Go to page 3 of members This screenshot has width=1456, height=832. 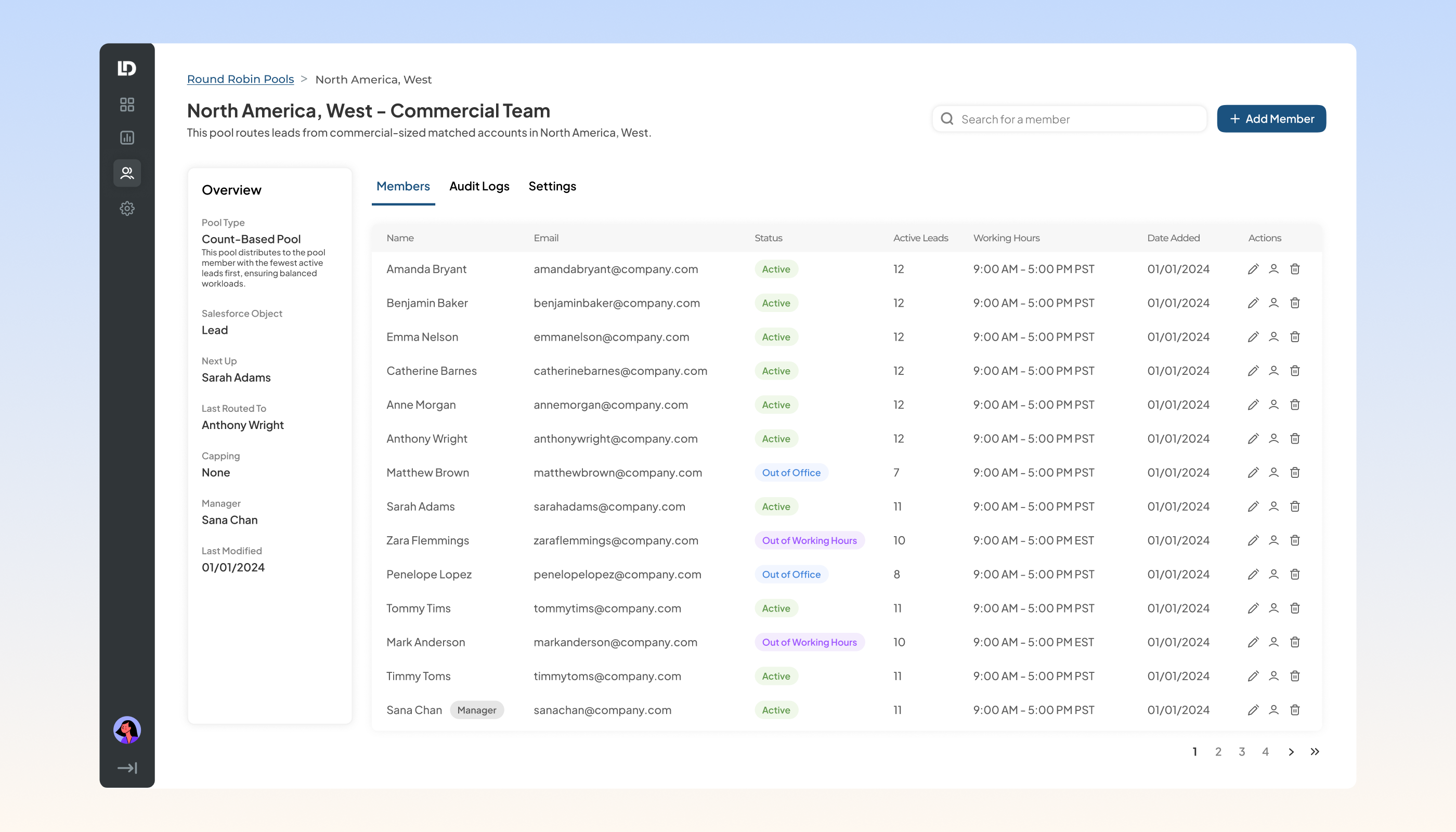pyautogui.click(x=1242, y=751)
